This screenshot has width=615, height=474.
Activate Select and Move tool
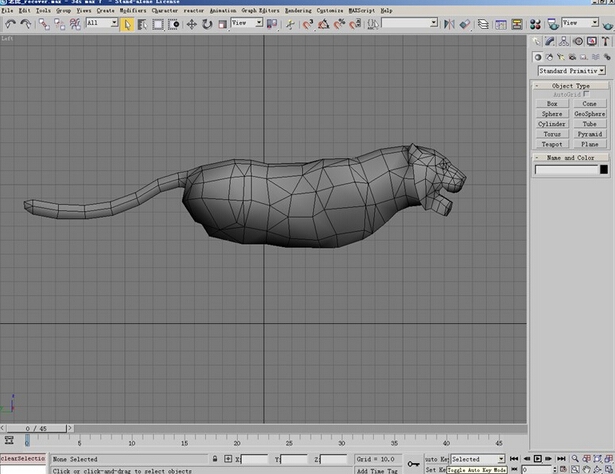[191, 24]
